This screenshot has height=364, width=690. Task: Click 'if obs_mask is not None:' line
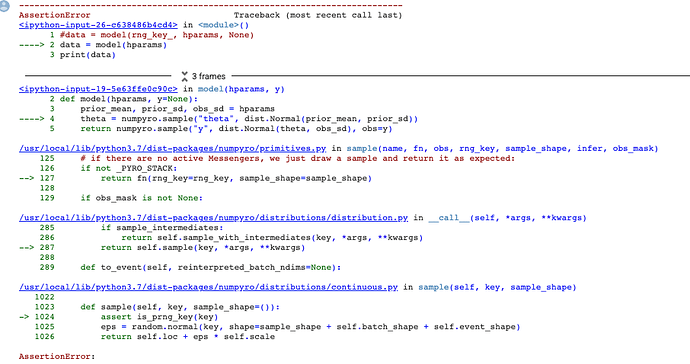[142, 198]
